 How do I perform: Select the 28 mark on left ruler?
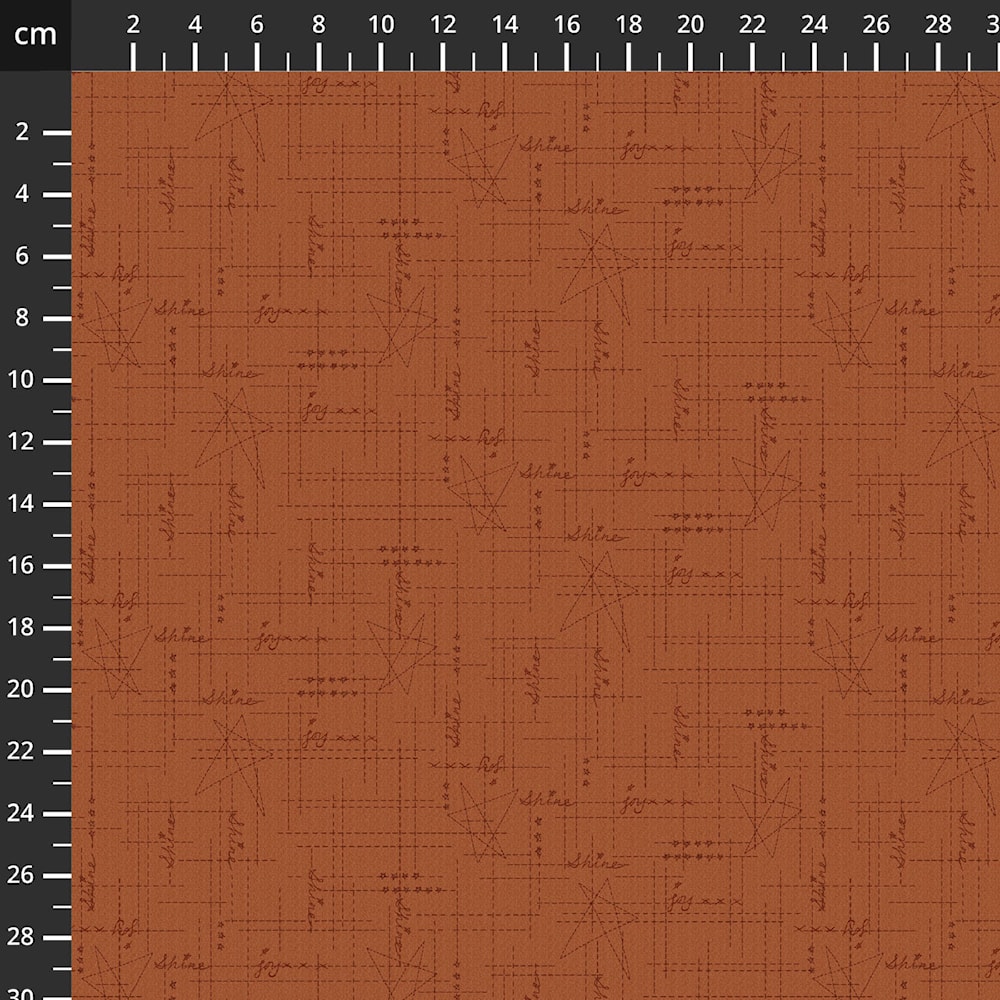click(x=24, y=938)
